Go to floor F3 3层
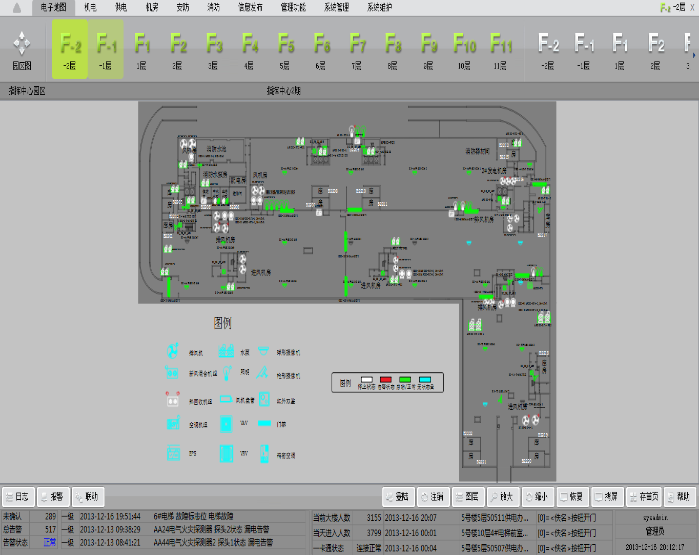The width and height of the screenshot is (699, 557). [x=214, y=50]
